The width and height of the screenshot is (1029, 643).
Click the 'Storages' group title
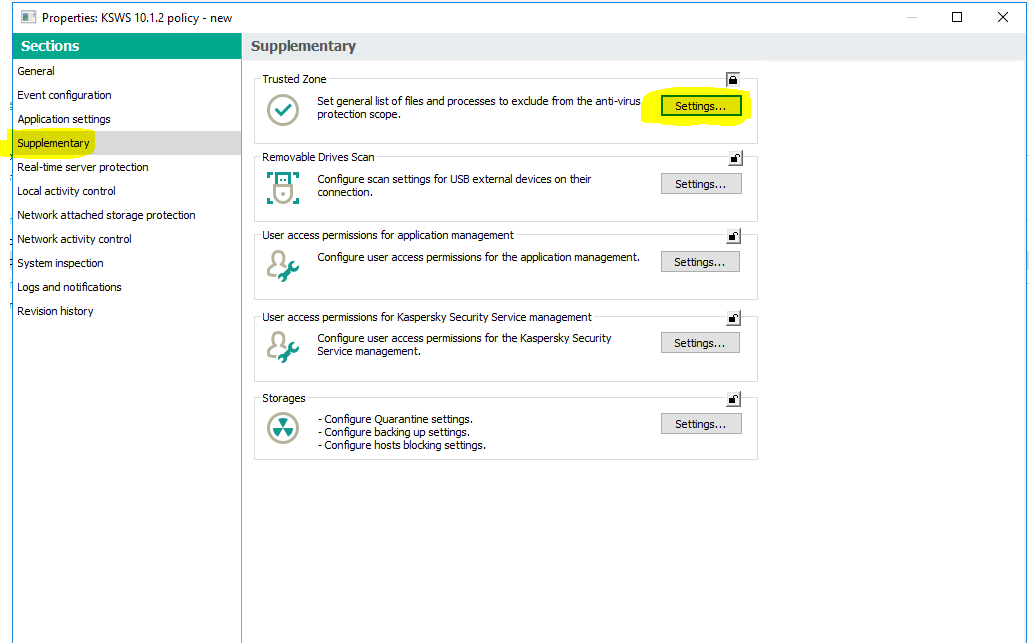pyautogui.click(x=284, y=398)
